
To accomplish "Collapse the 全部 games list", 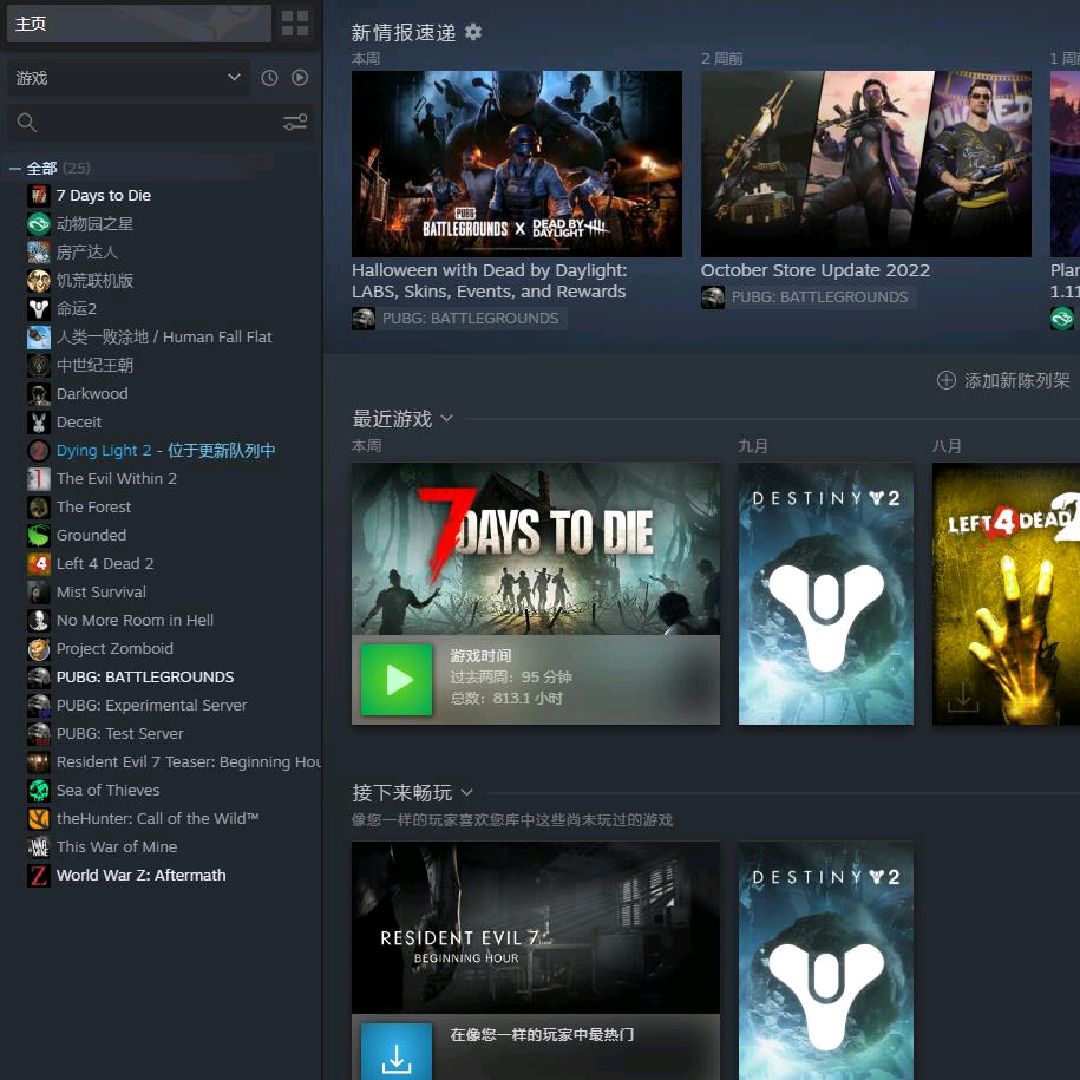I will point(15,168).
